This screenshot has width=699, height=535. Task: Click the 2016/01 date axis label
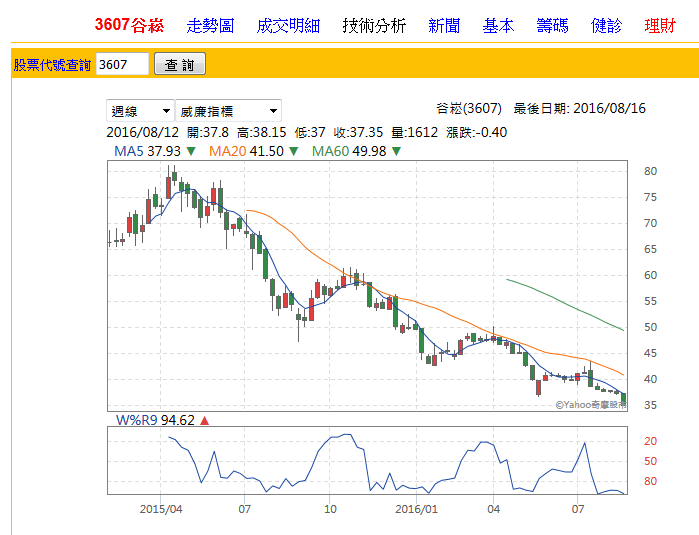pyautogui.click(x=416, y=509)
